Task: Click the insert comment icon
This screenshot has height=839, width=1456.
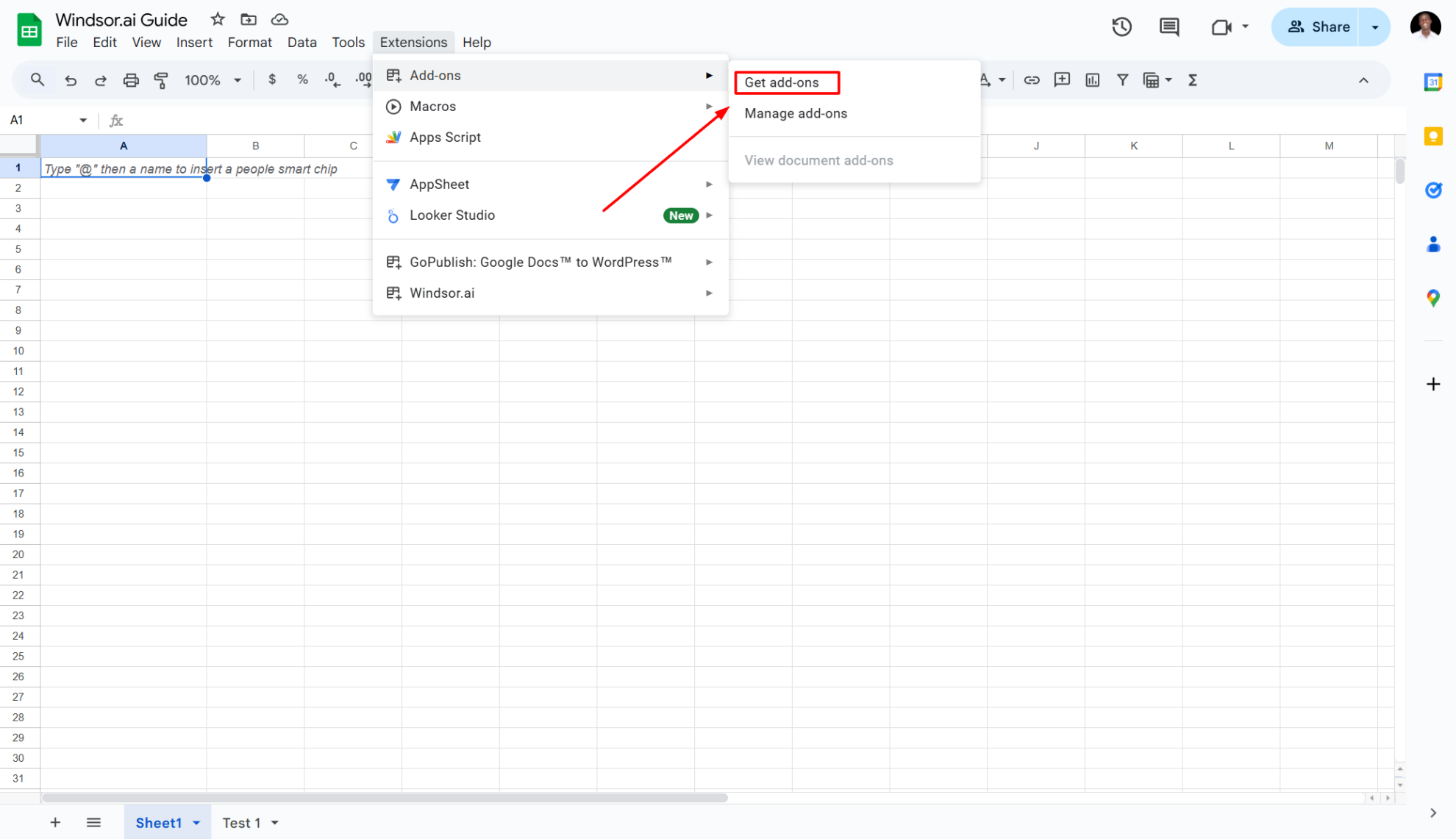Action: [x=1062, y=80]
